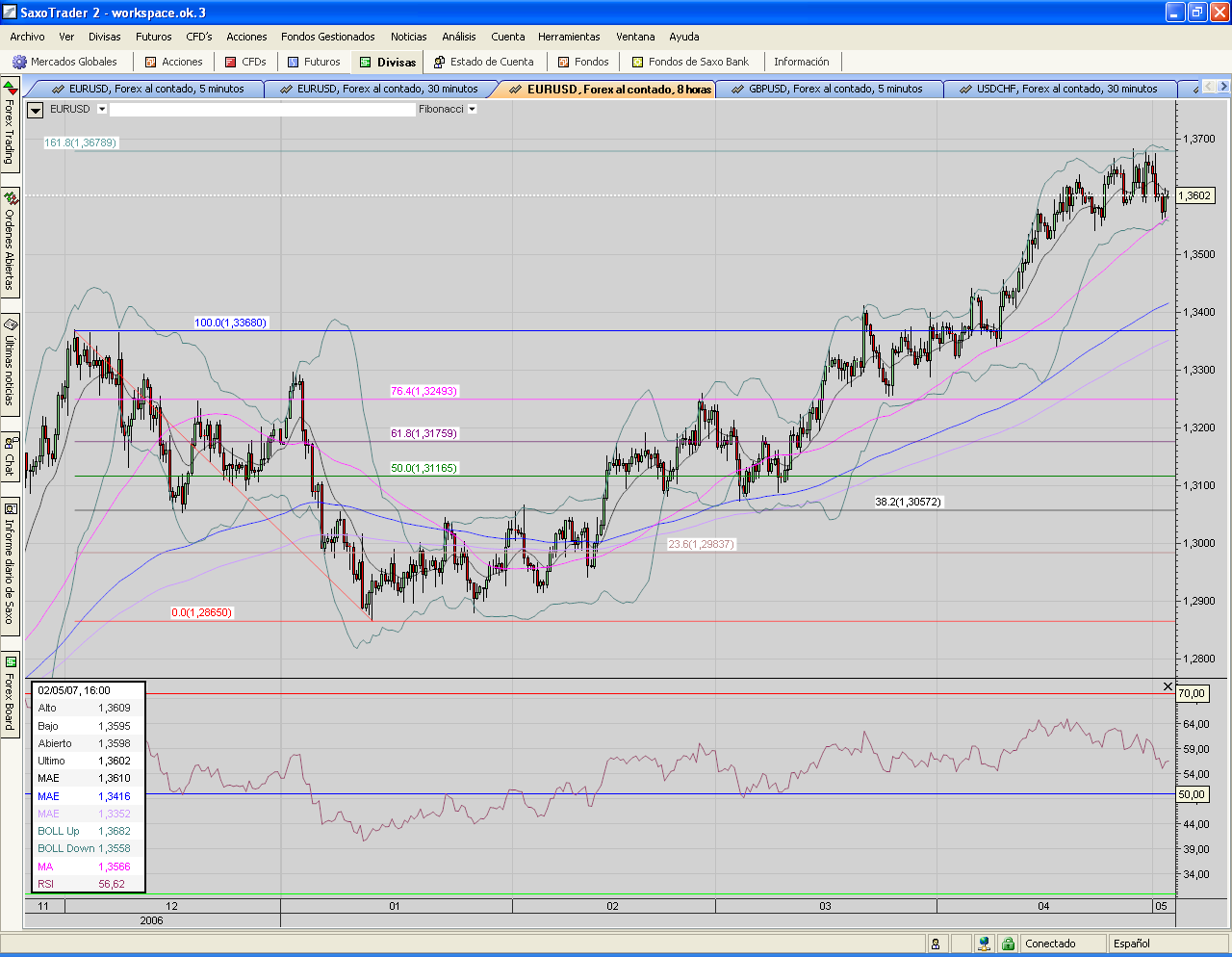Expand the EURUSD instrument dropdown
Viewport: 1232px width, 957px height.
102,109
